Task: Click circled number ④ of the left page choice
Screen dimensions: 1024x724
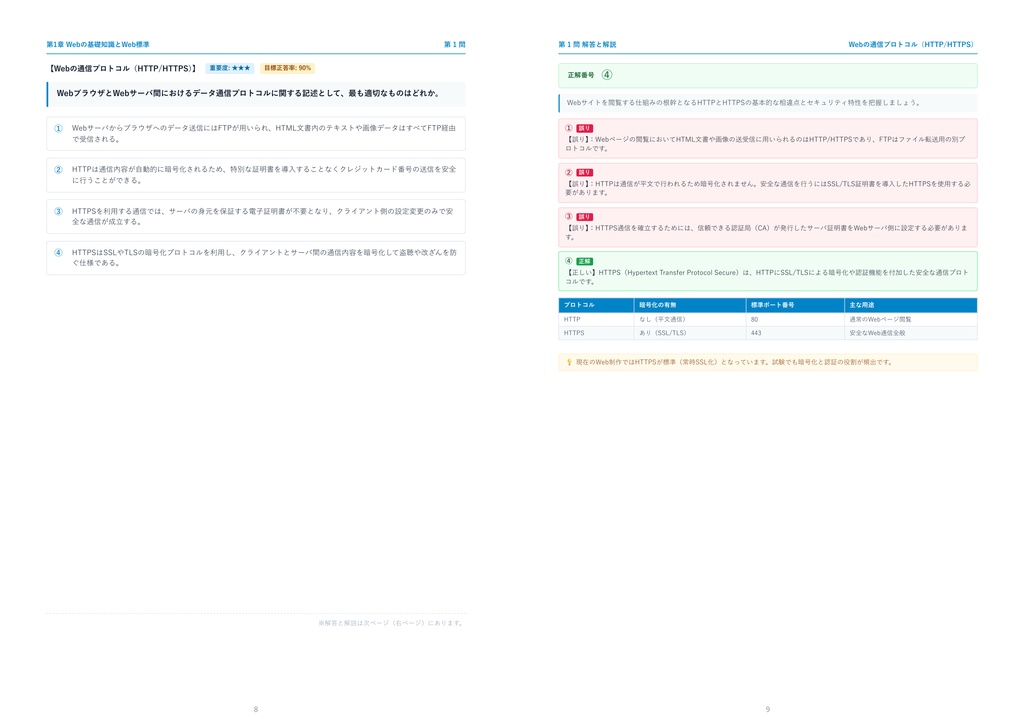Action: [x=58, y=253]
